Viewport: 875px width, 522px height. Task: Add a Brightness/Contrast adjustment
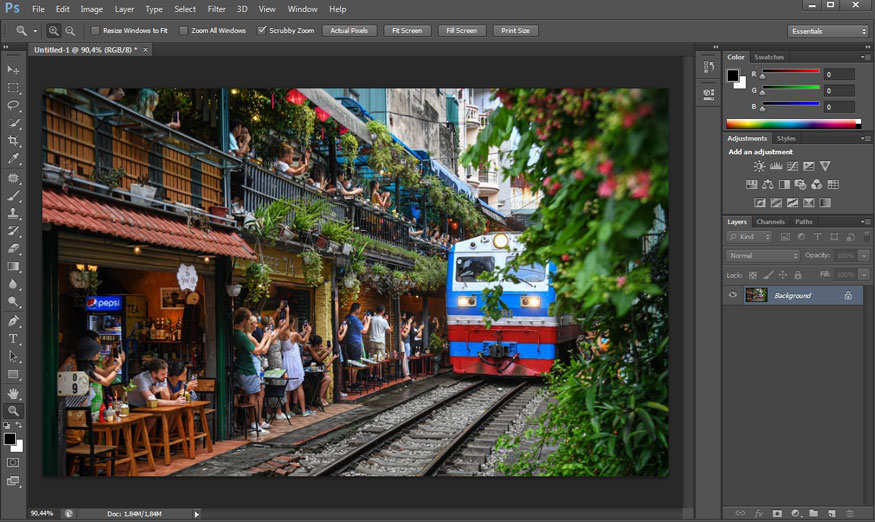(759, 166)
